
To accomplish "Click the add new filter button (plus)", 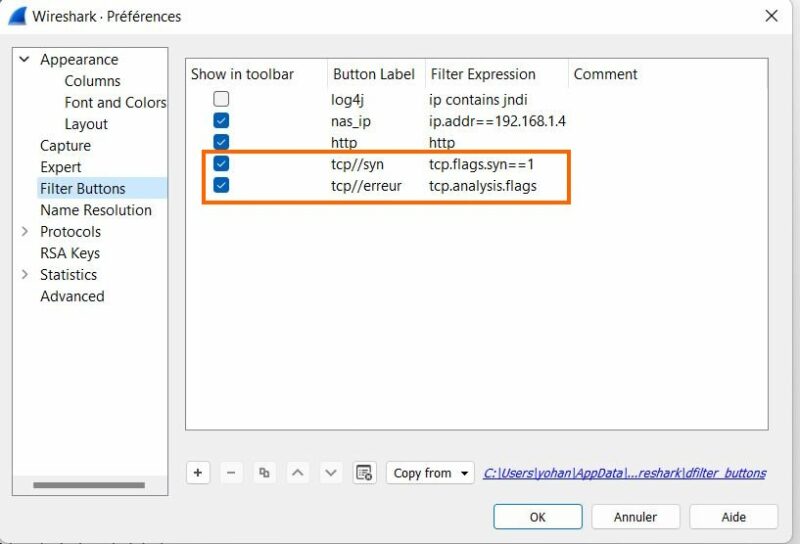I will (198, 473).
